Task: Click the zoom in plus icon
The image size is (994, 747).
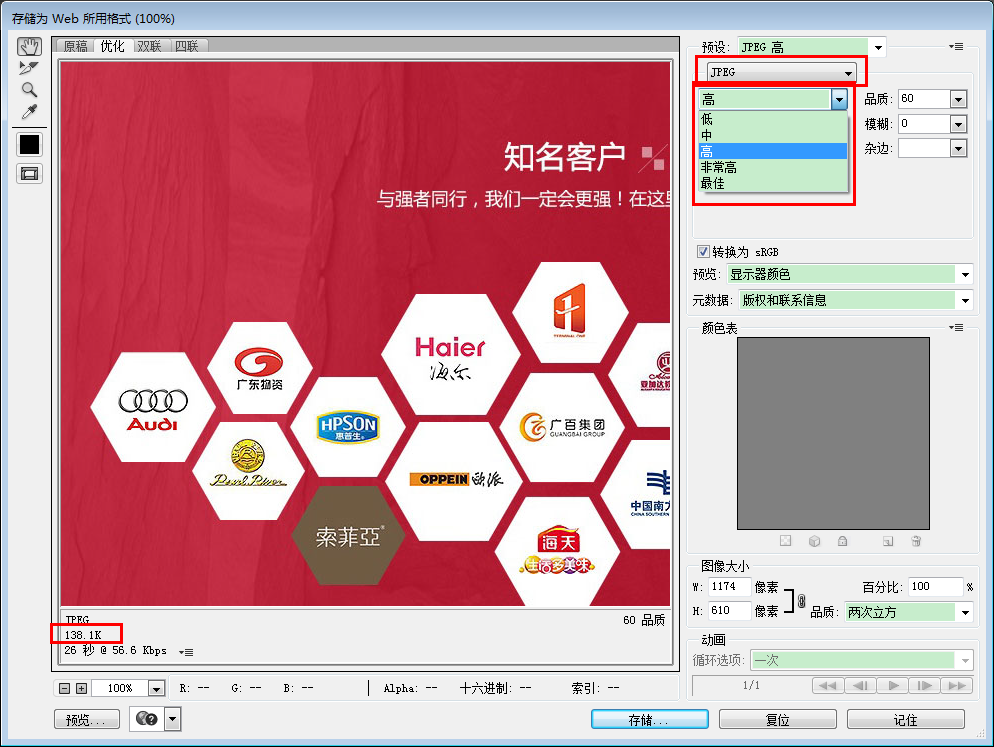Action: point(81,688)
